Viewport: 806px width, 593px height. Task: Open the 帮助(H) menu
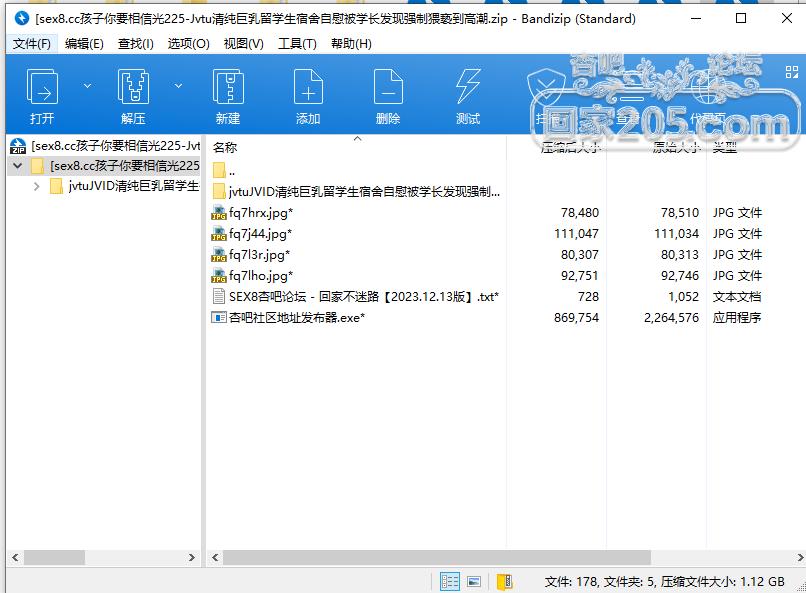(x=351, y=44)
